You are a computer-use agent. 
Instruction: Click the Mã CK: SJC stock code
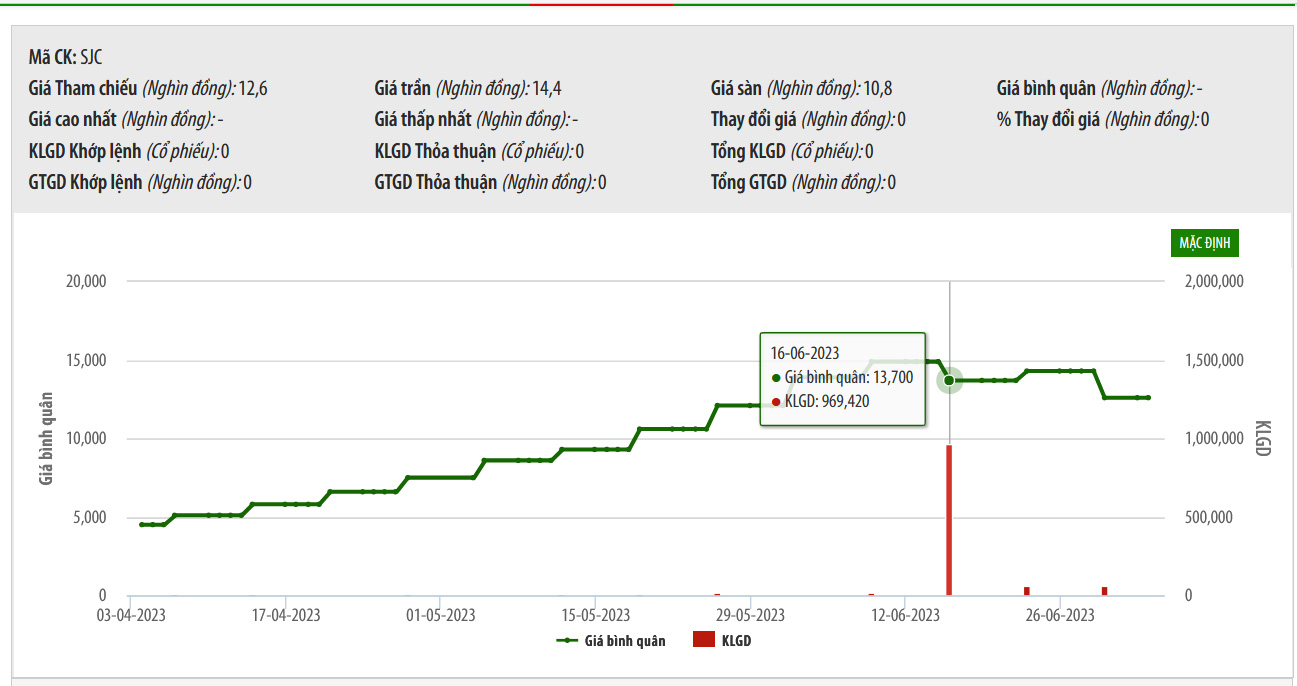pyautogui.click(x=65, y=57)
